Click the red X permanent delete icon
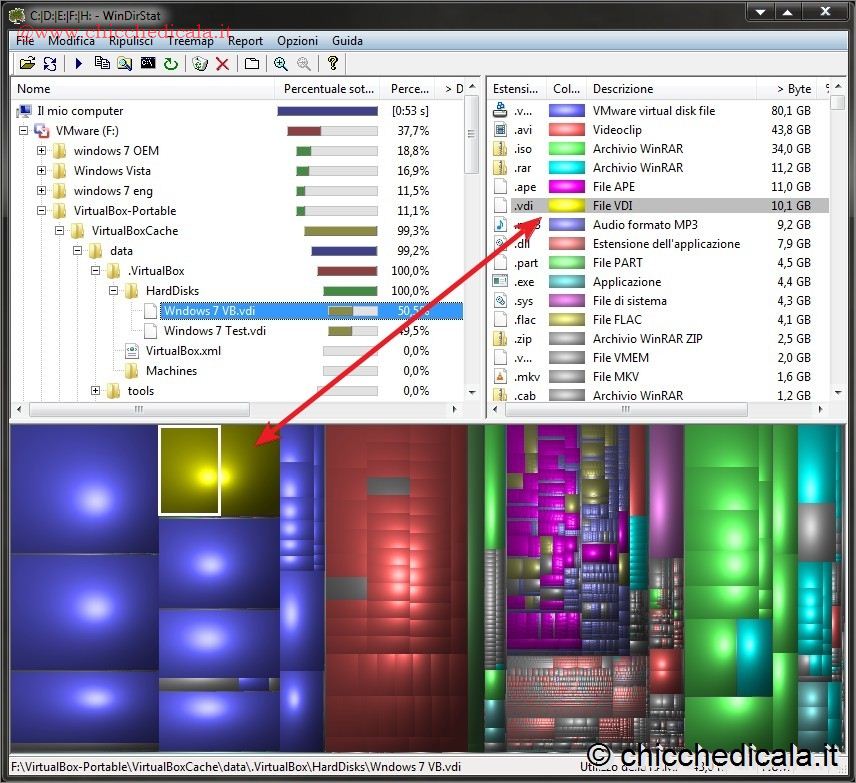This screenshot has height=783, width=856. (222, 64)
